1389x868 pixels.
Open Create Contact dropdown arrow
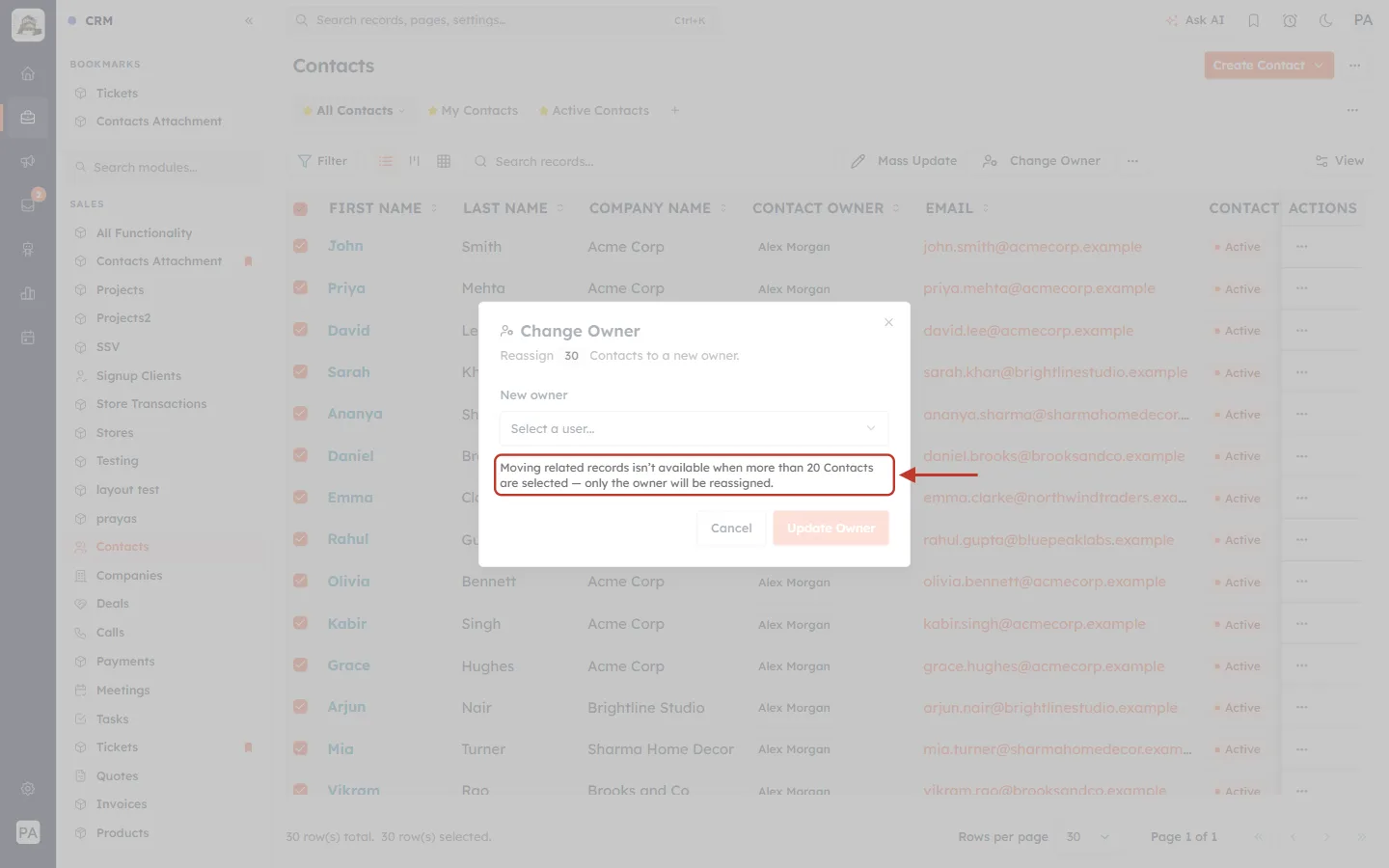coord(1319,66)
